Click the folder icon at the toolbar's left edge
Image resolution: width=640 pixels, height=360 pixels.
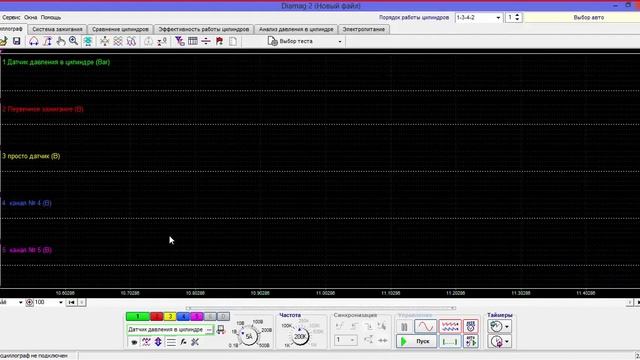[x=3, y=41]
